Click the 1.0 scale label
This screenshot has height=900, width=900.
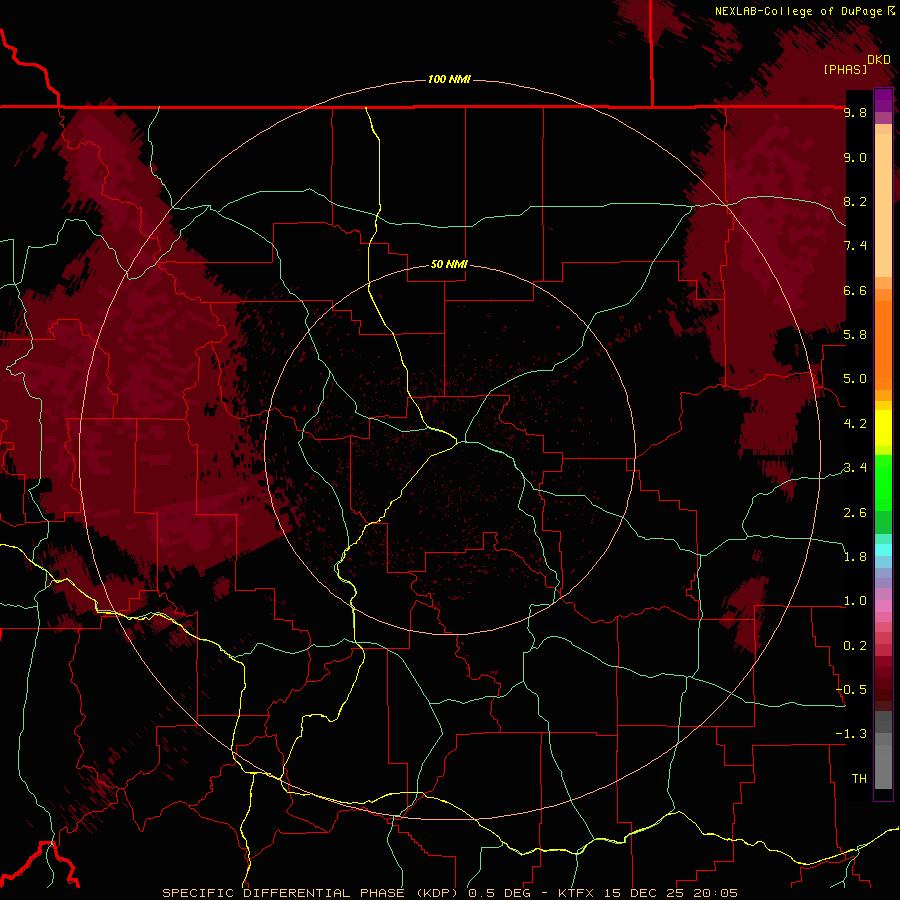click(855, 601)
